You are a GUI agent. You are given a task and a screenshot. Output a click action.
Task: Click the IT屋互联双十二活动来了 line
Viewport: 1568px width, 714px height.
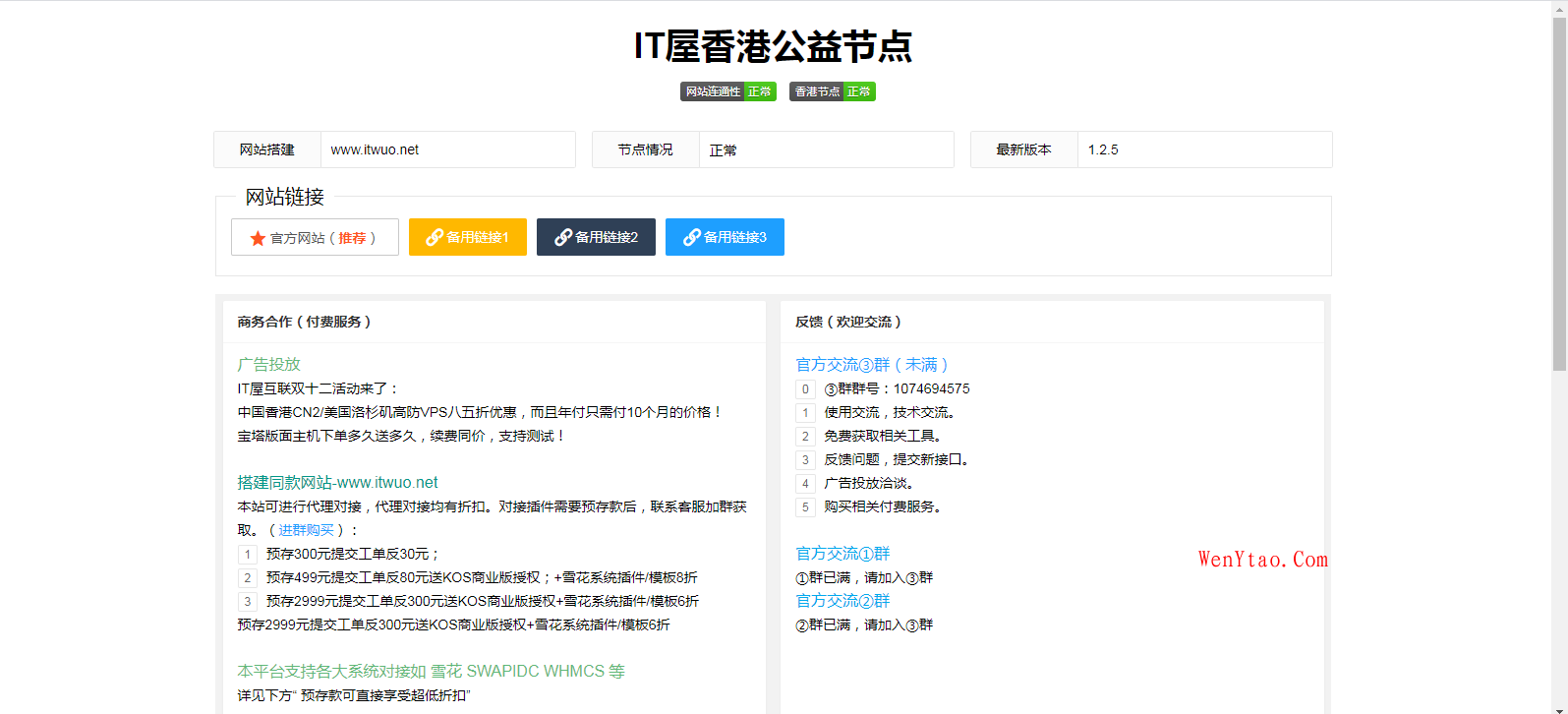pos(318,388)
